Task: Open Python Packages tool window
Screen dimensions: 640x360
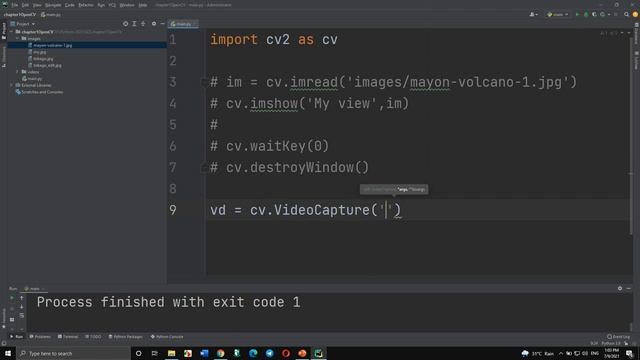Action: pyautogui.click(x=125, y=337)
